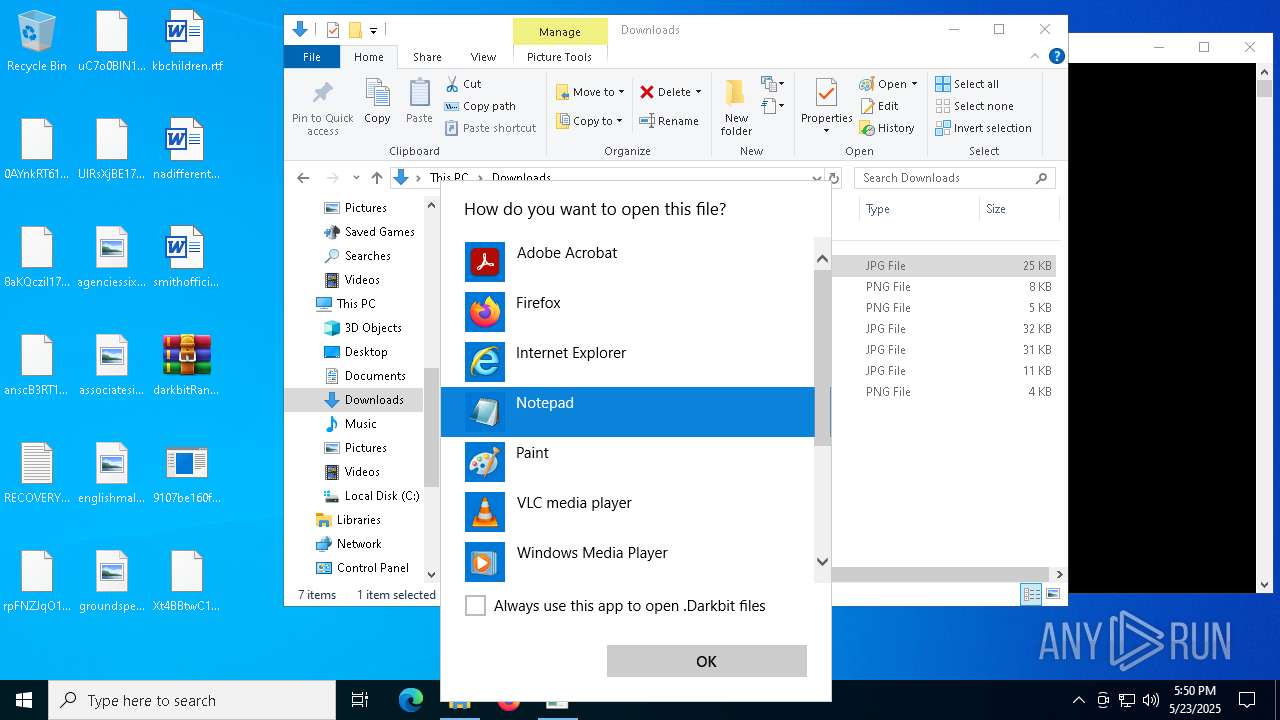Open the Delete dropdown arrow
Viewport: 1280px width, 720px height.
click(698, 92)
